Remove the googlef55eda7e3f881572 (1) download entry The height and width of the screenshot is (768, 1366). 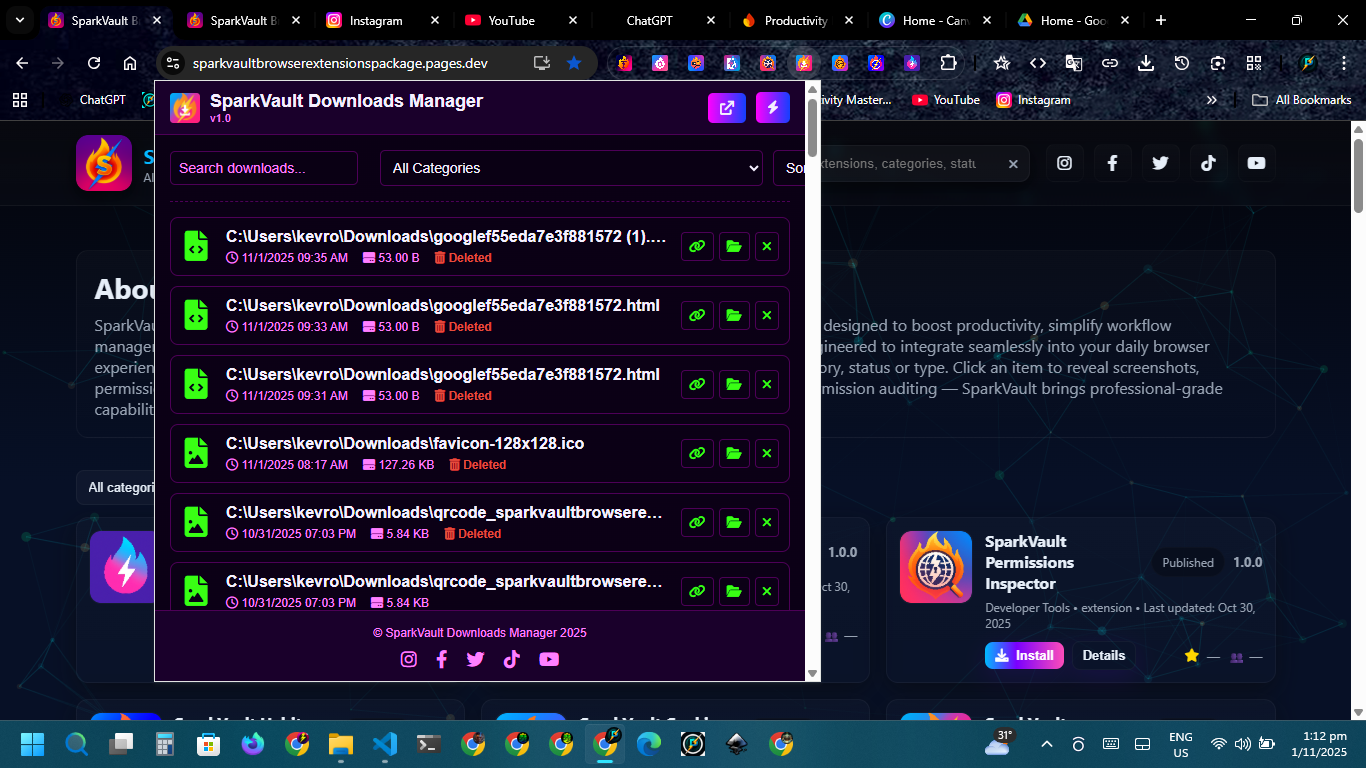[767, 247]
